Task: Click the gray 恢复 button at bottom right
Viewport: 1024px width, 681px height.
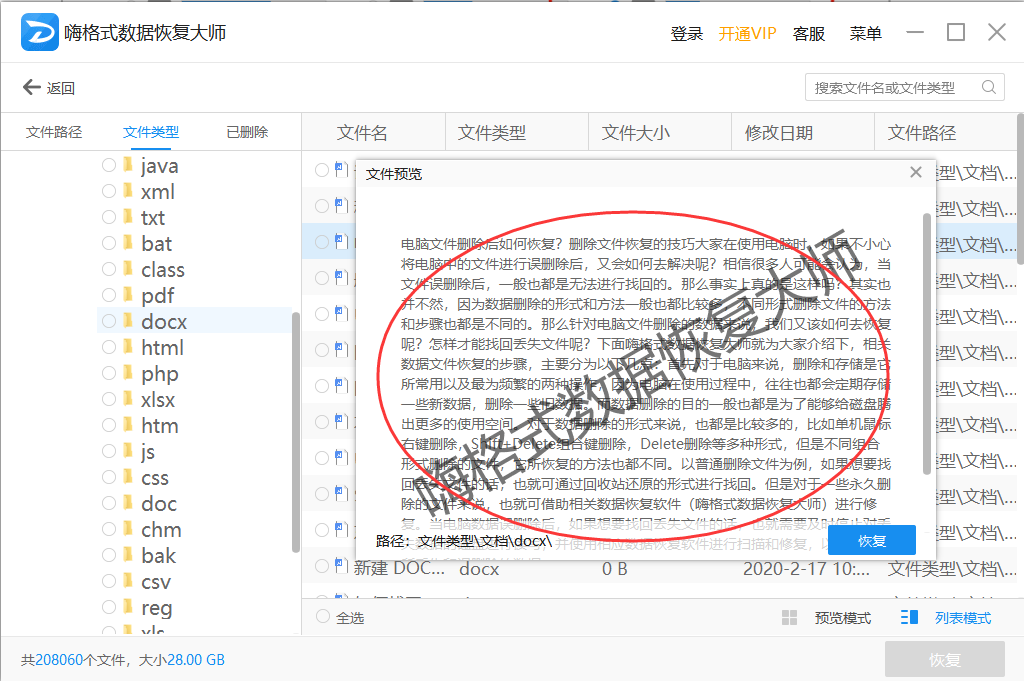Action: pos(944,659)
